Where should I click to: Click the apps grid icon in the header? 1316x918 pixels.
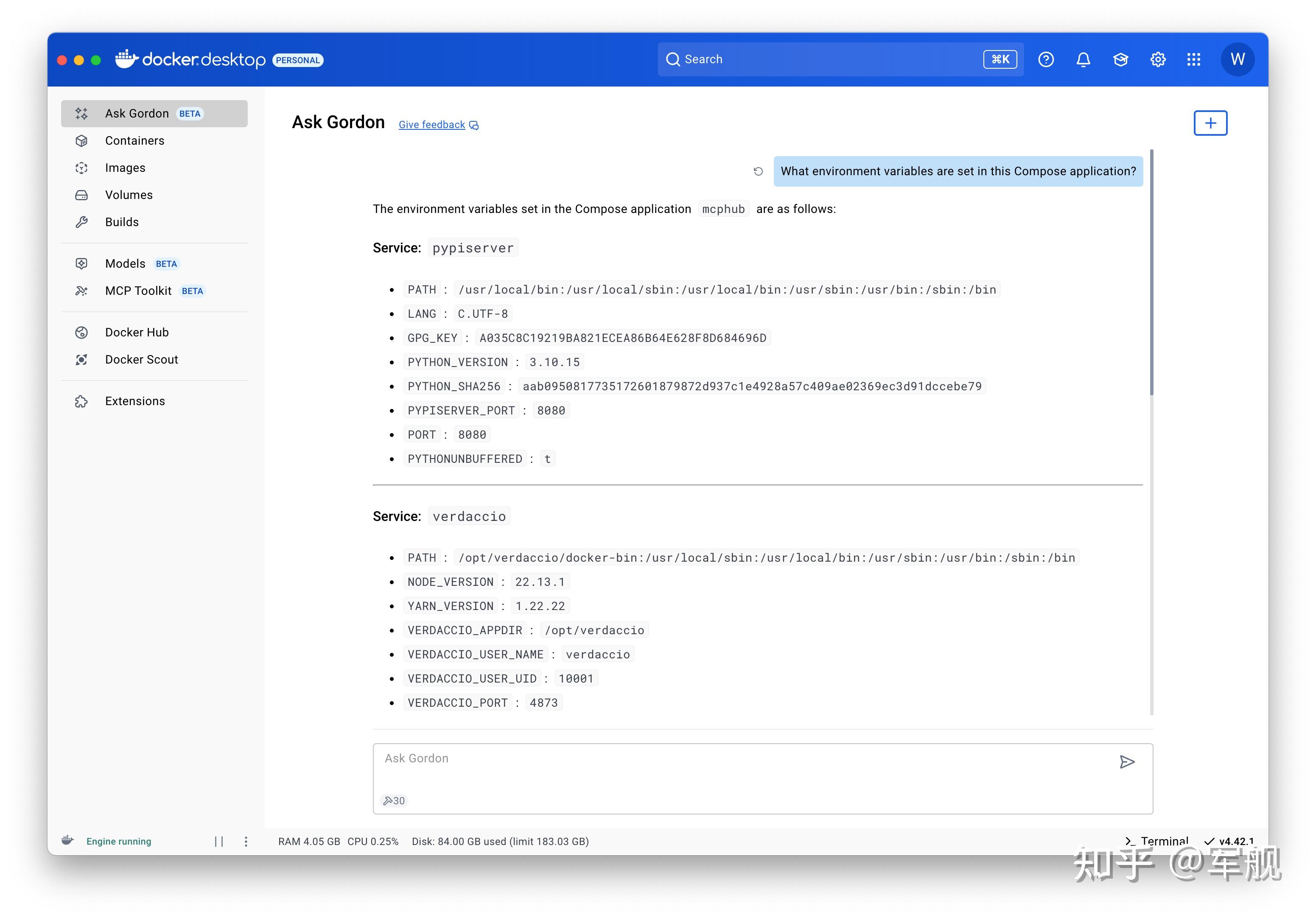(1193, 59)
